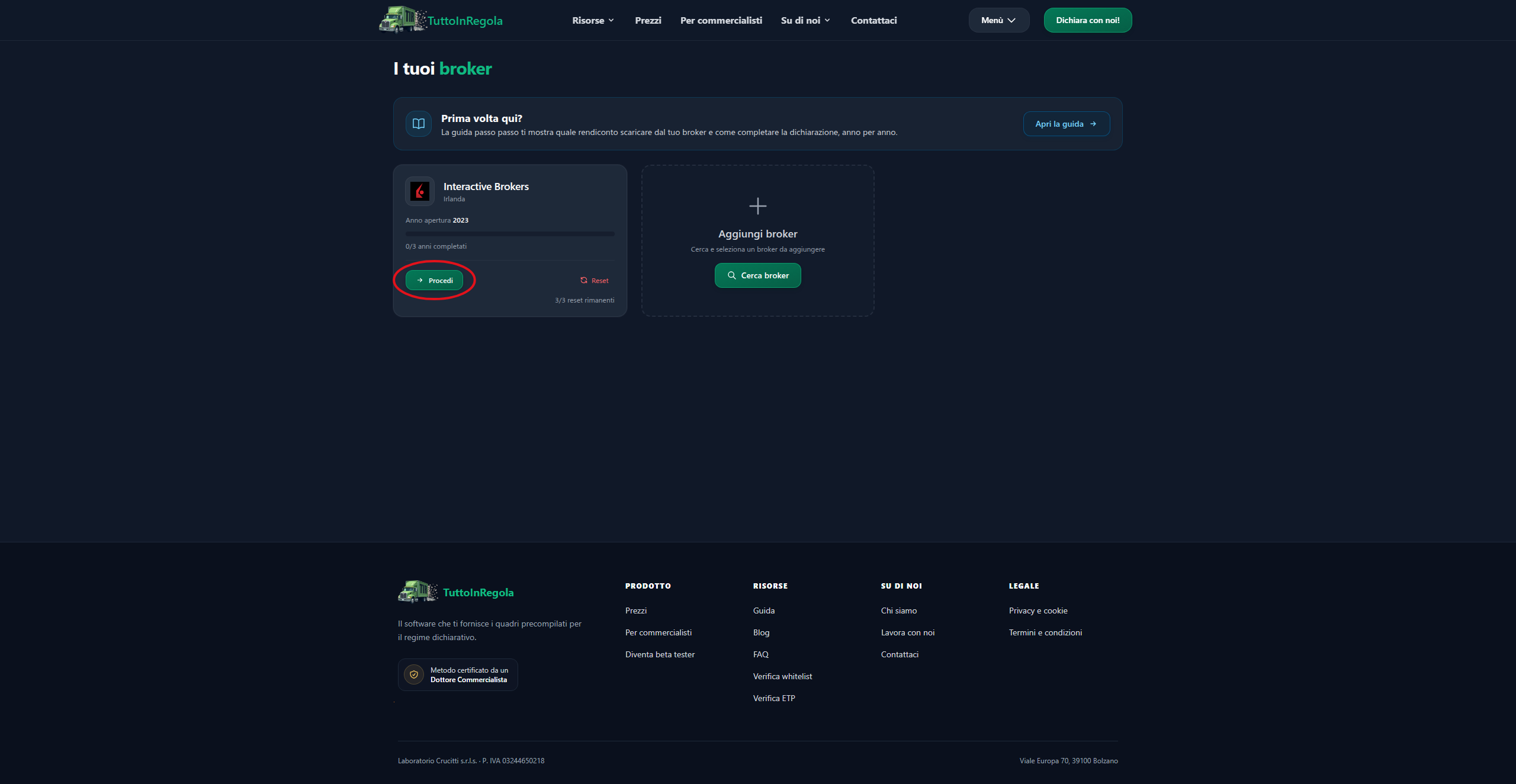Open the guide via Apri la guida
Screen dimensions: 1516x784
pos(1066,124)
